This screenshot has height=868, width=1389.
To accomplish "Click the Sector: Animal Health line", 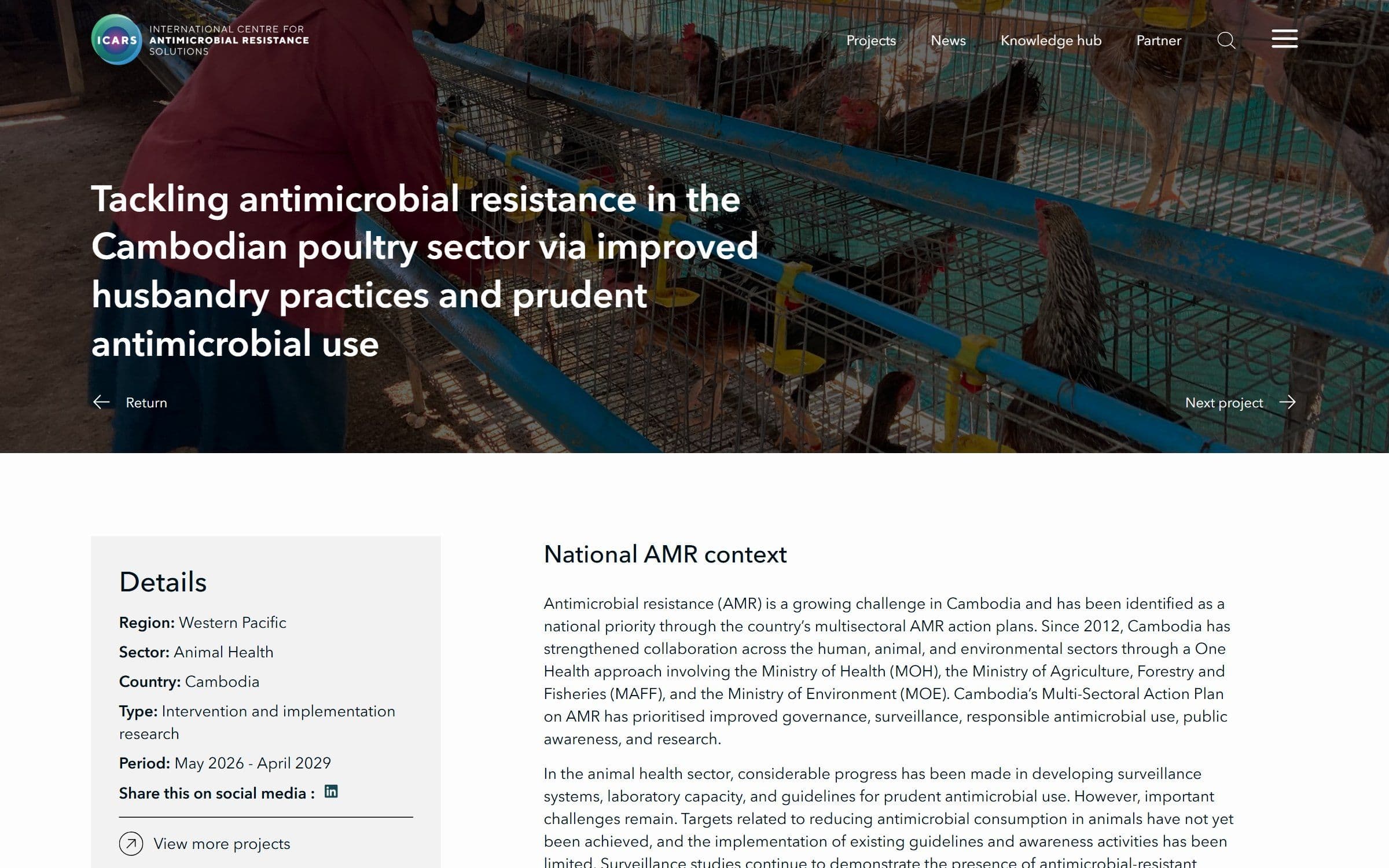I will coord(196,652).
